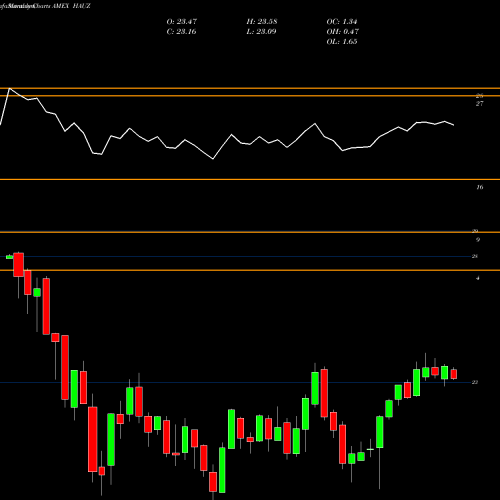Click the '27' indicator axis label
The width and height of the screenshot is (500, 500).
coord(479,104)
